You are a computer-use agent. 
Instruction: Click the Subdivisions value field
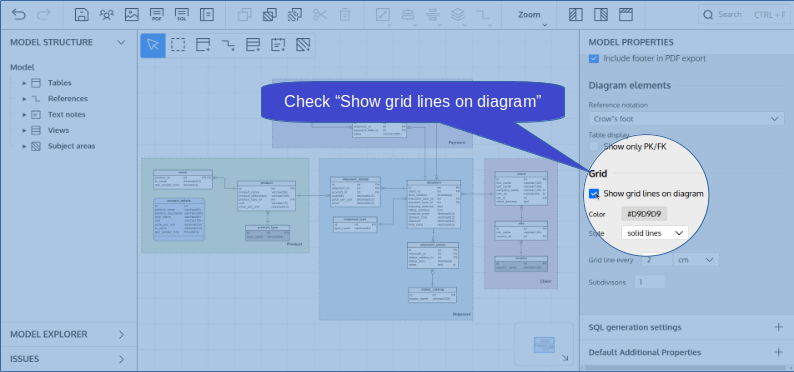point(650,282)
